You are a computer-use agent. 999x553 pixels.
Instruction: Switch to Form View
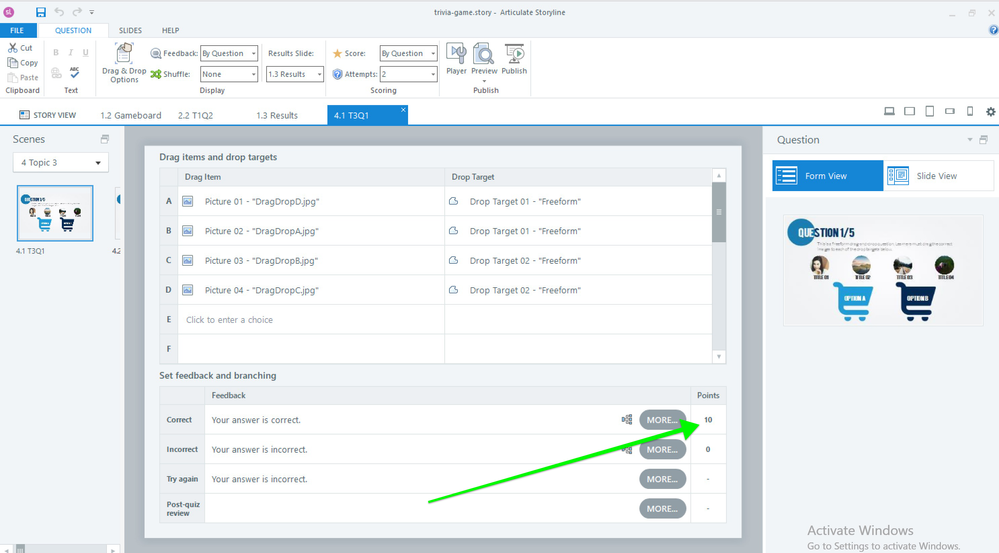coord(827,176)
